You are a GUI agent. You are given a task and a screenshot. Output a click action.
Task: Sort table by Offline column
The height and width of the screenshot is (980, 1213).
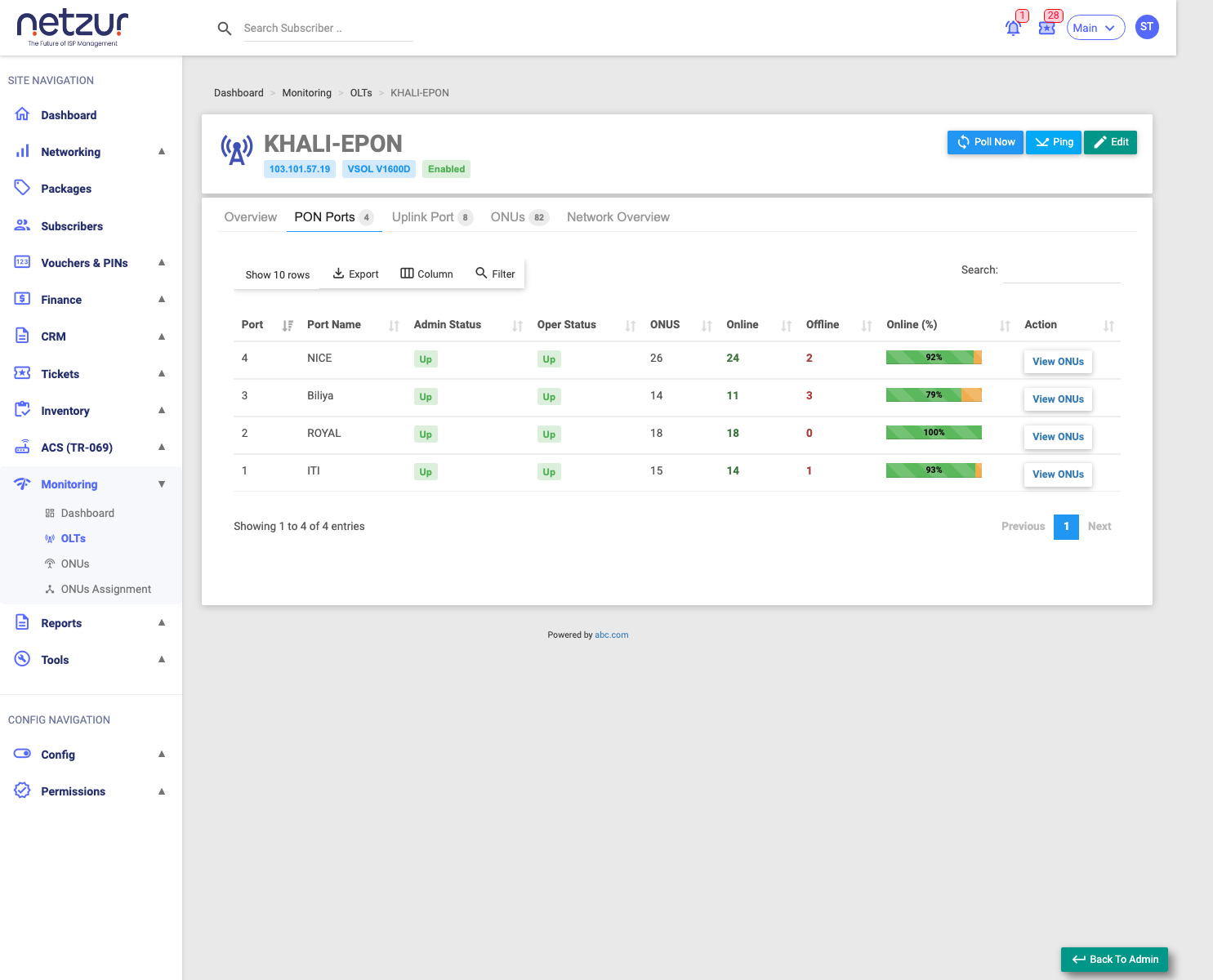[867, 325]
